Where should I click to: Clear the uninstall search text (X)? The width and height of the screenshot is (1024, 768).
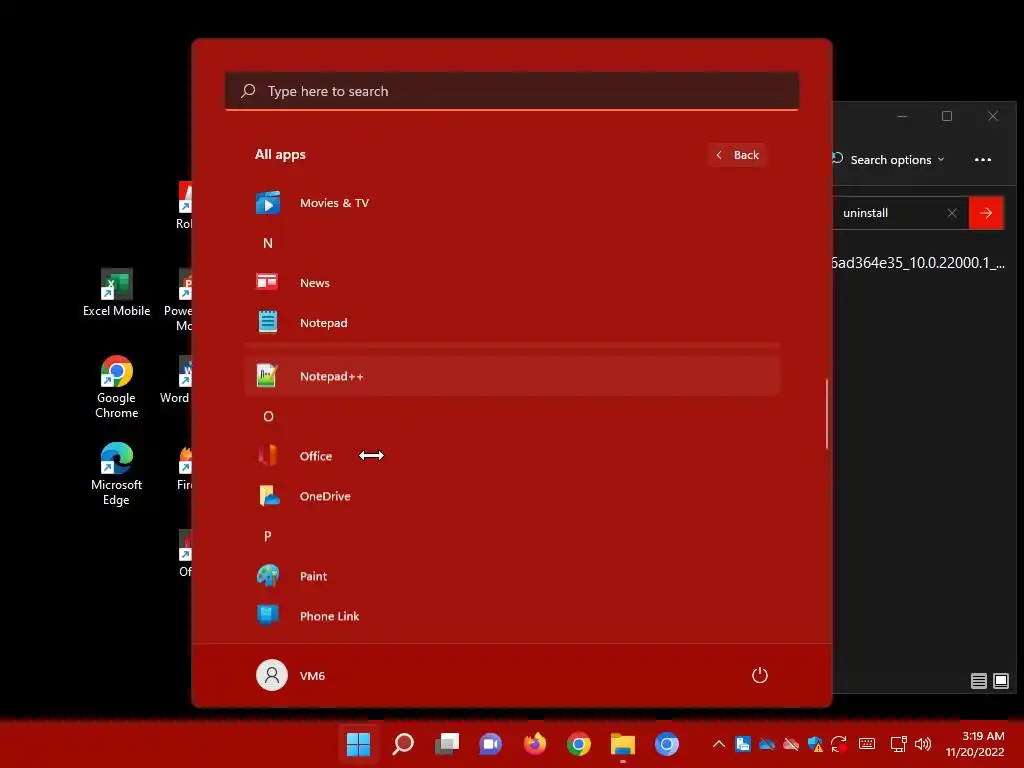(x=952, y=213)
